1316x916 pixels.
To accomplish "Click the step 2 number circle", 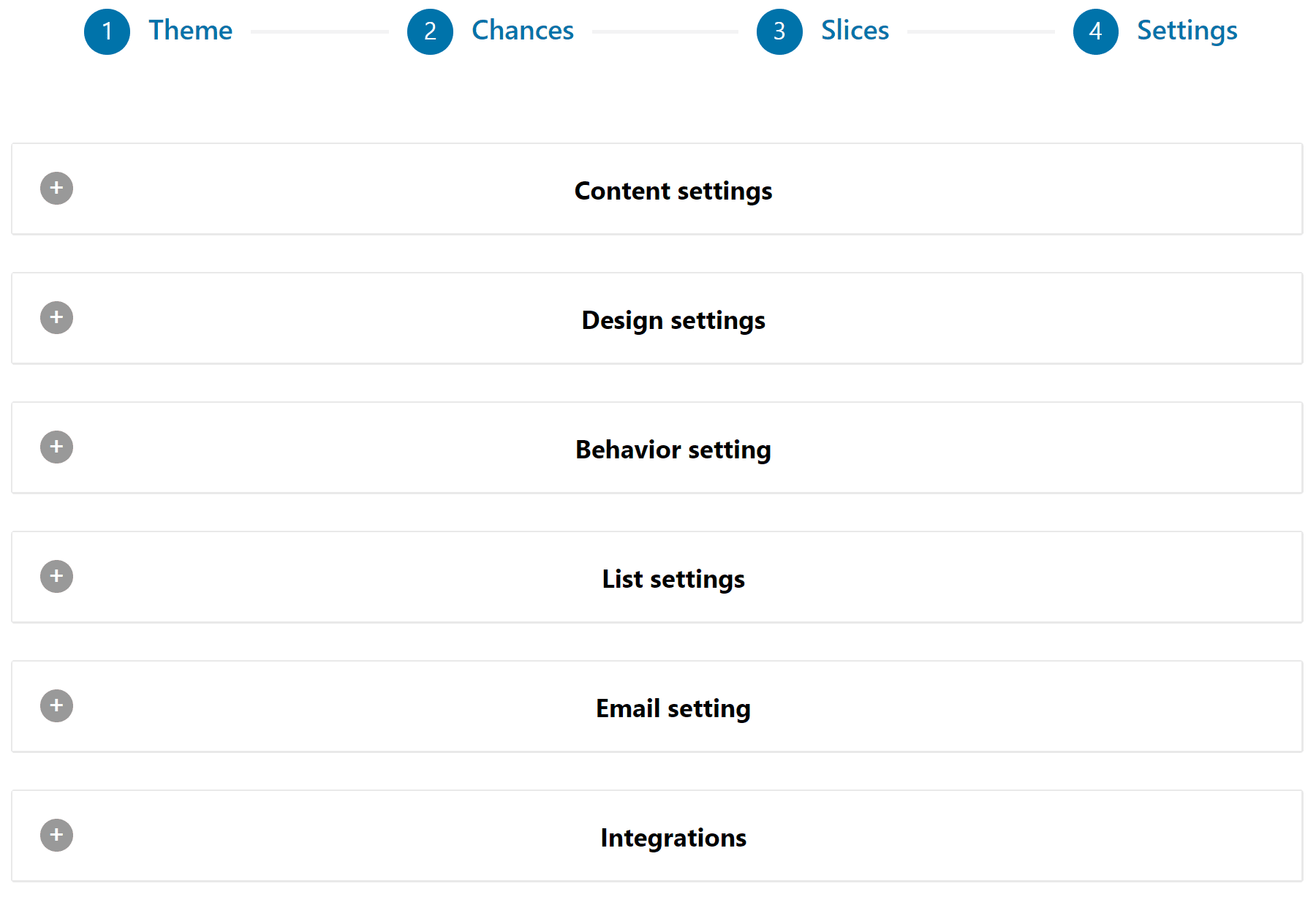I will (430, 31).
